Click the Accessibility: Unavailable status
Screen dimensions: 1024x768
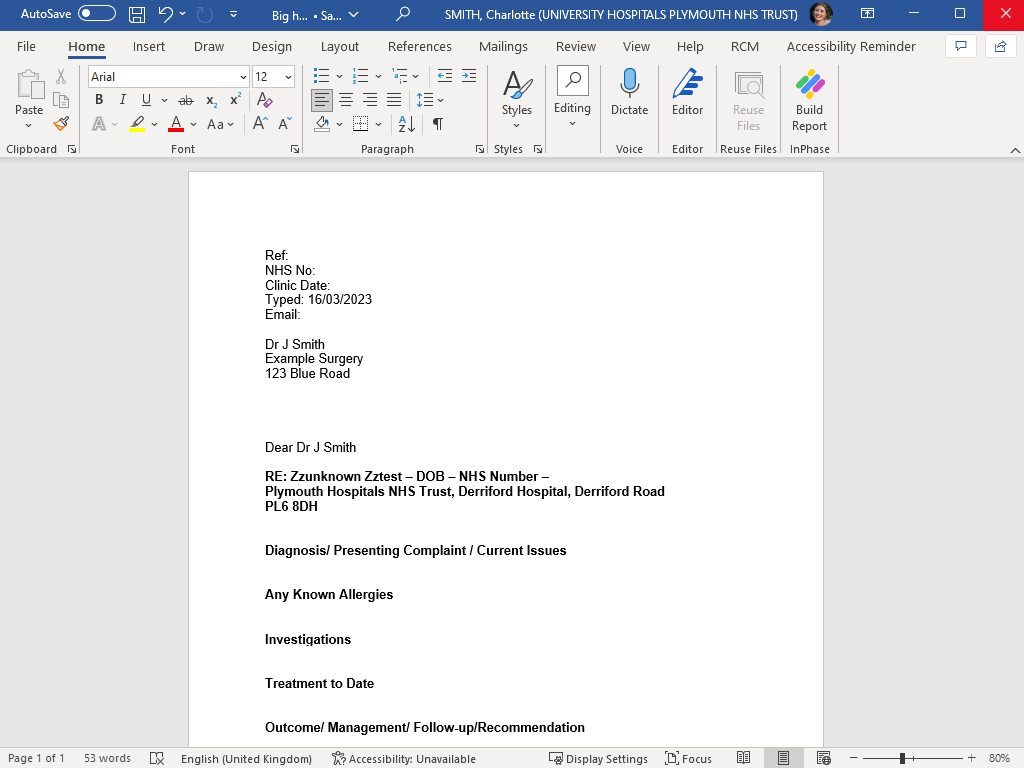coord(404,758)
